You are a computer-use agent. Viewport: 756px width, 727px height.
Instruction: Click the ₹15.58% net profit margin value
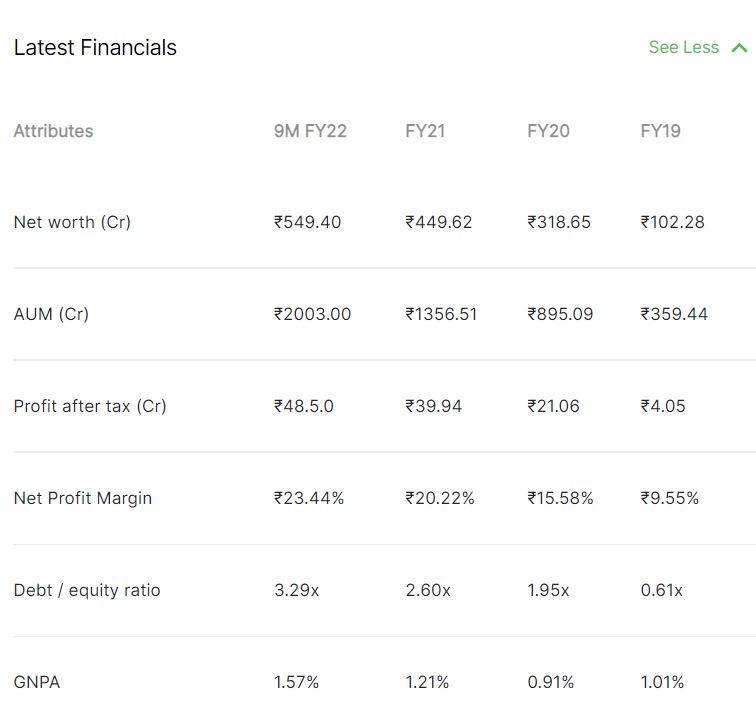(x=560, y=498)
